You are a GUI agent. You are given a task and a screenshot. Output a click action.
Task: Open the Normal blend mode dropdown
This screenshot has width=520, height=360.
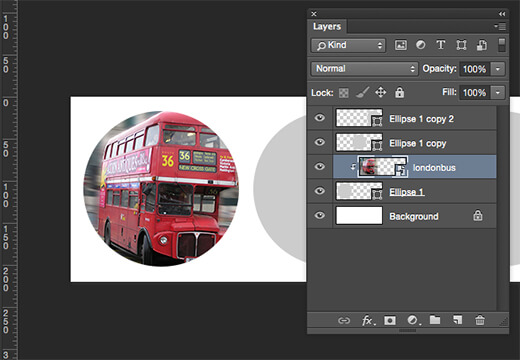365,69
